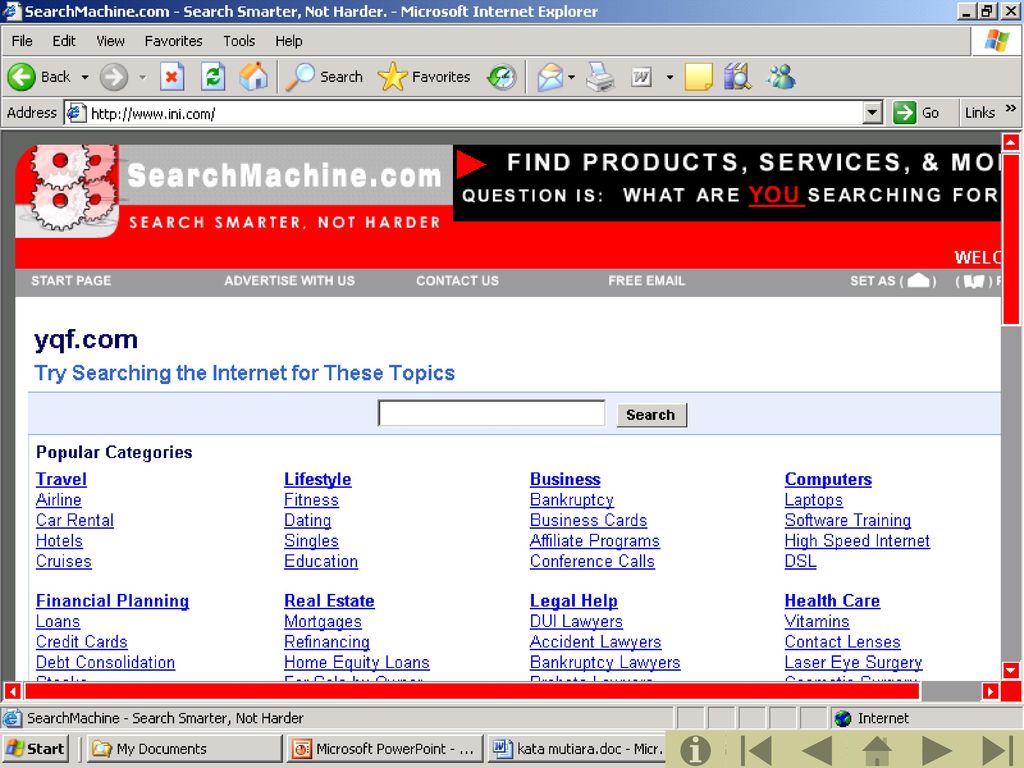Click the vertical scrollbar down arrow
The image size is (1024, 768).
tap(1011, 671)
